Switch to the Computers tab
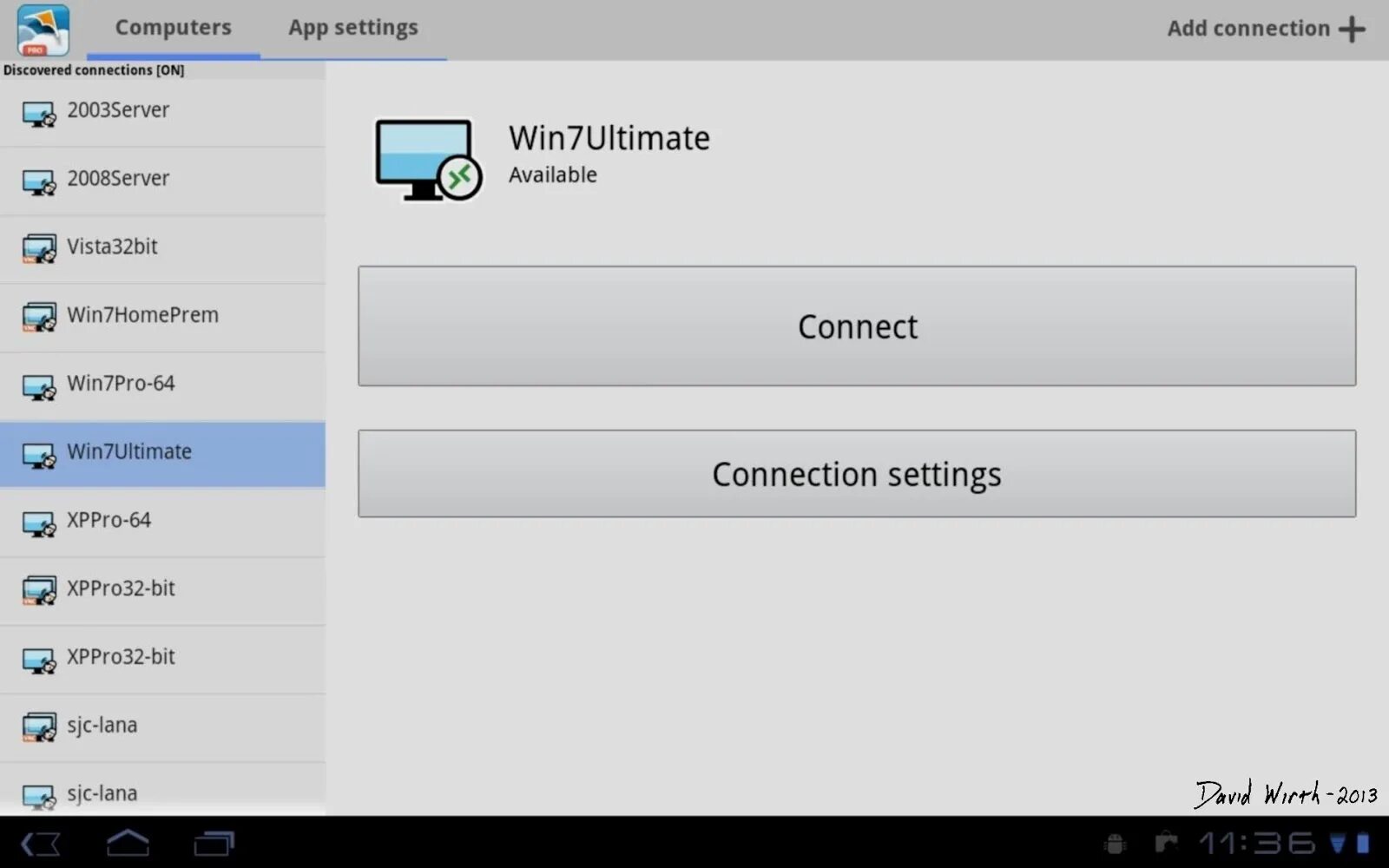1389x868 pixels. click(x=173, y=28)
